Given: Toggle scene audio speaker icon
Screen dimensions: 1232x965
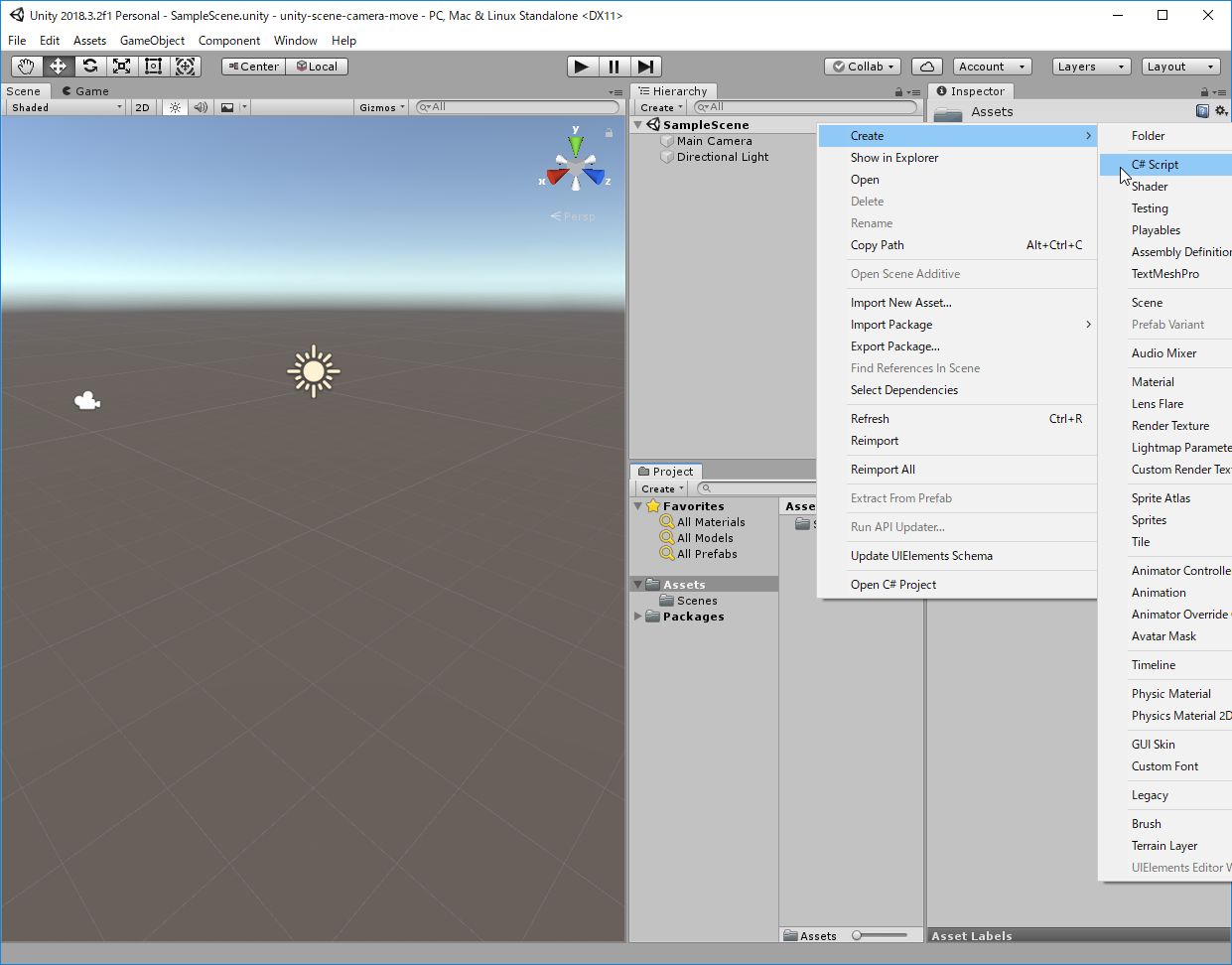Looking at the screenshot, I should point(201,107).
